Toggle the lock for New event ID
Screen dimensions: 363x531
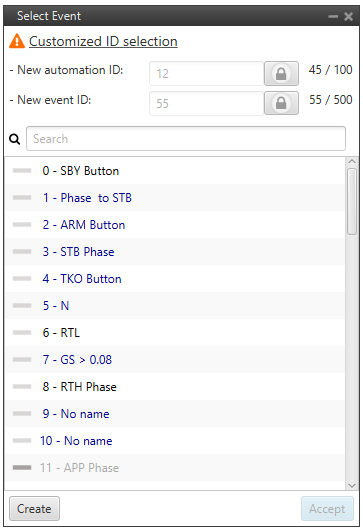pos(281,103)
